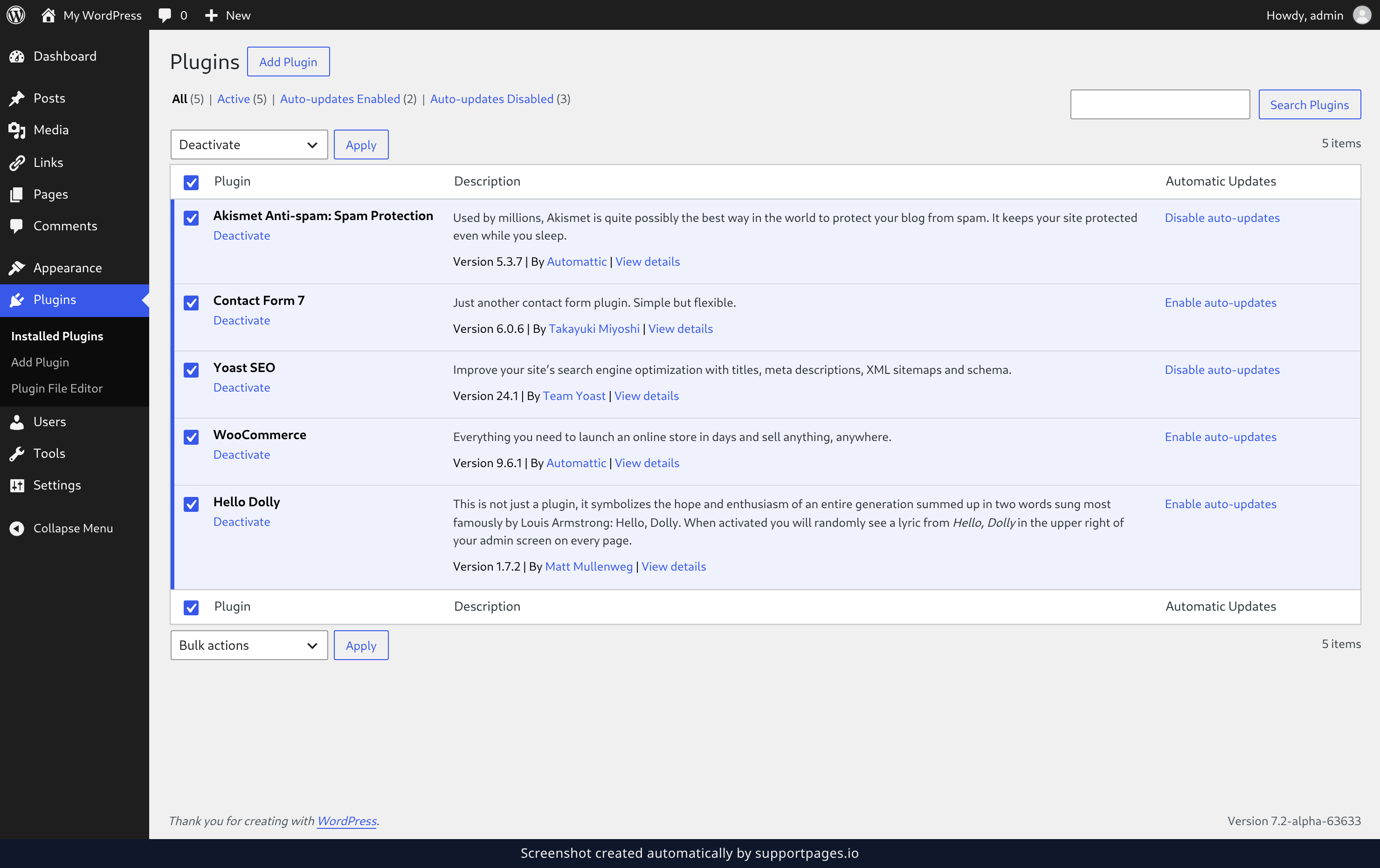Click the Comments speech bubble sidebar icon
The image size is (1380, 868).
click(17, 226)
